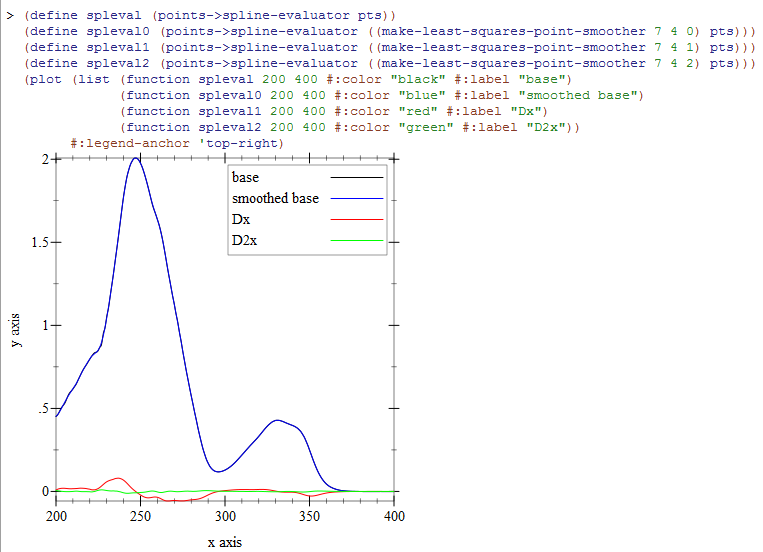Place cursor on 'define spleval0' code line
763x552 pixels.
[x=389, y=32]
